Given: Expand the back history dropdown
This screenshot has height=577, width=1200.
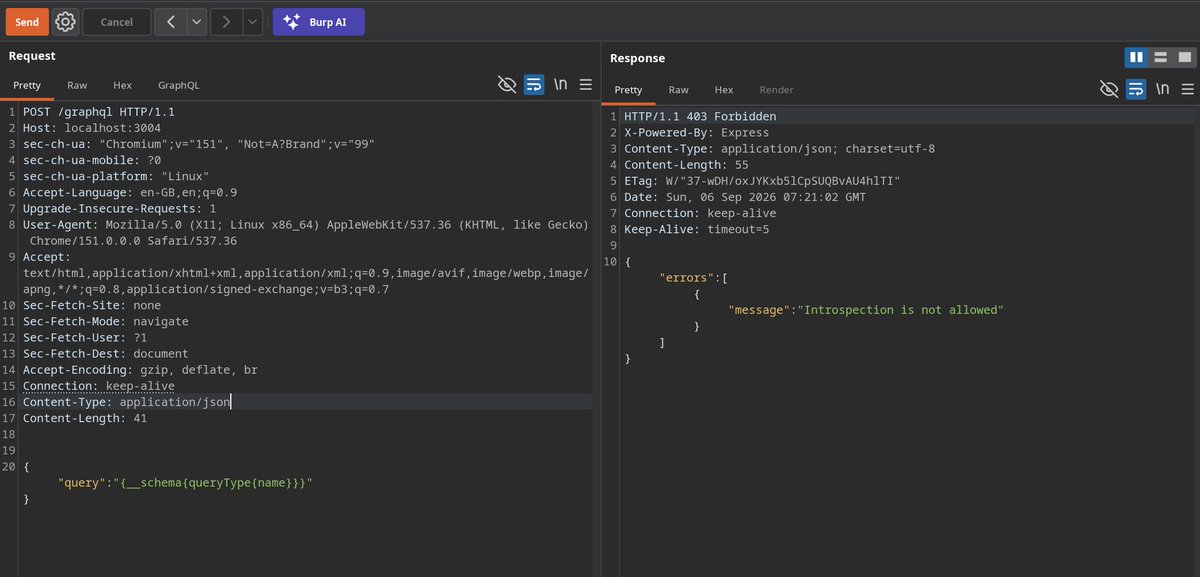Looking at the screenshot, I should (x=196, y=22).
